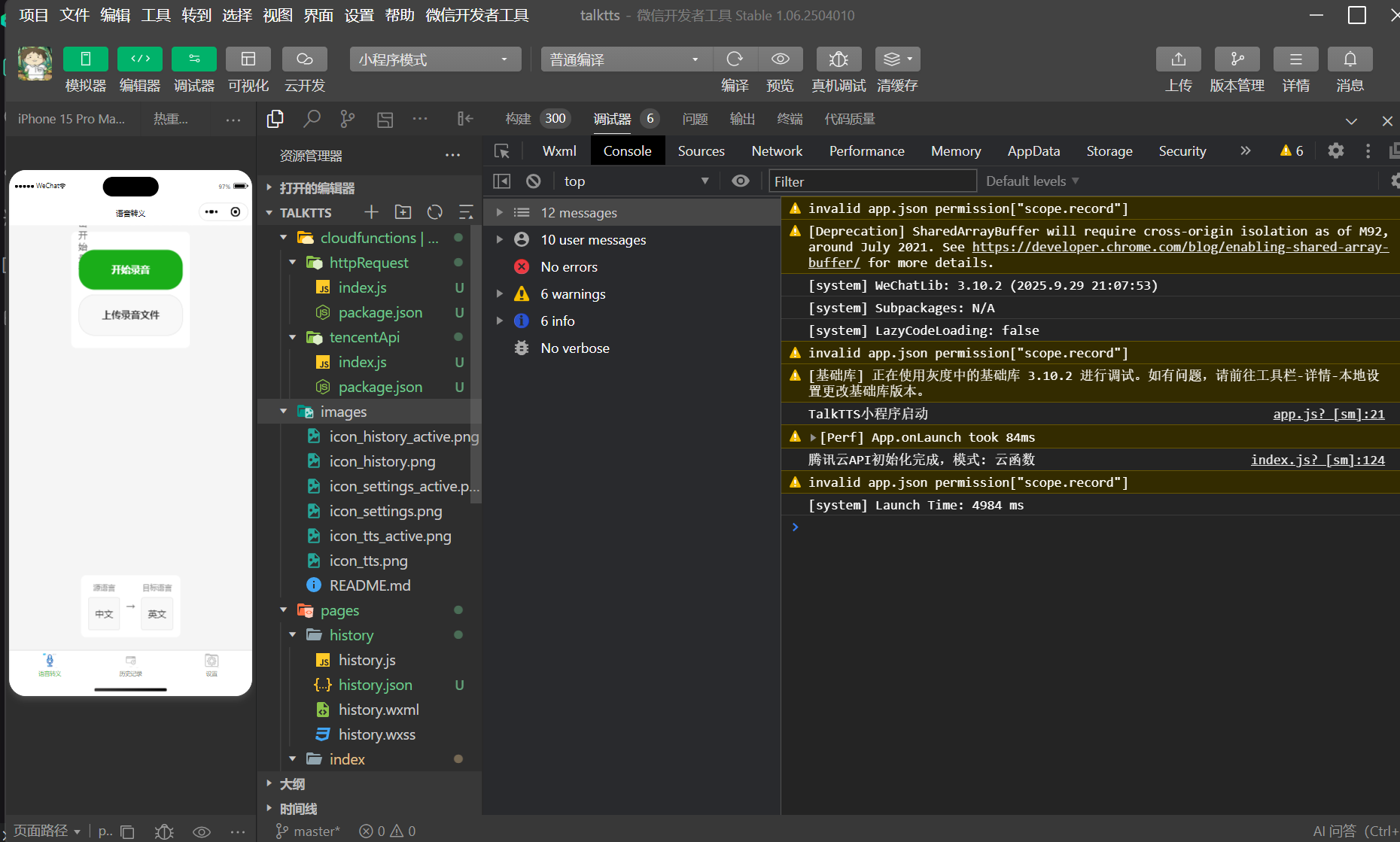Open the messages bell icon
This screenshot has height=842, width=1400.
[1350, 59]
